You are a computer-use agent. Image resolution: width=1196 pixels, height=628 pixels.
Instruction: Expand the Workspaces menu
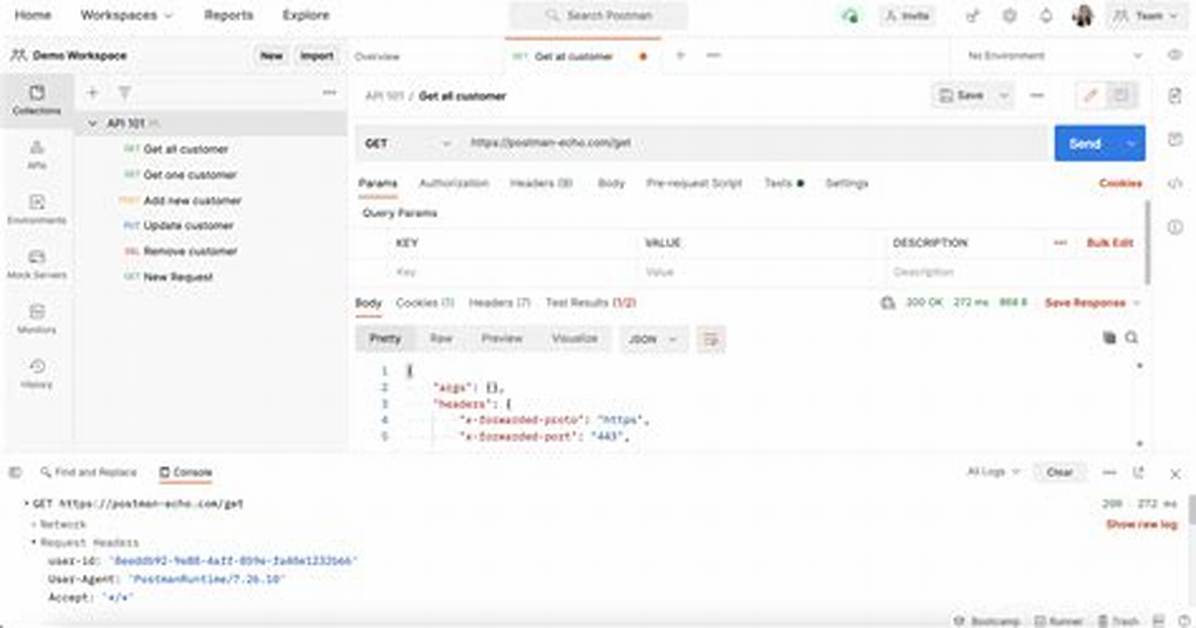coord(127,15)
